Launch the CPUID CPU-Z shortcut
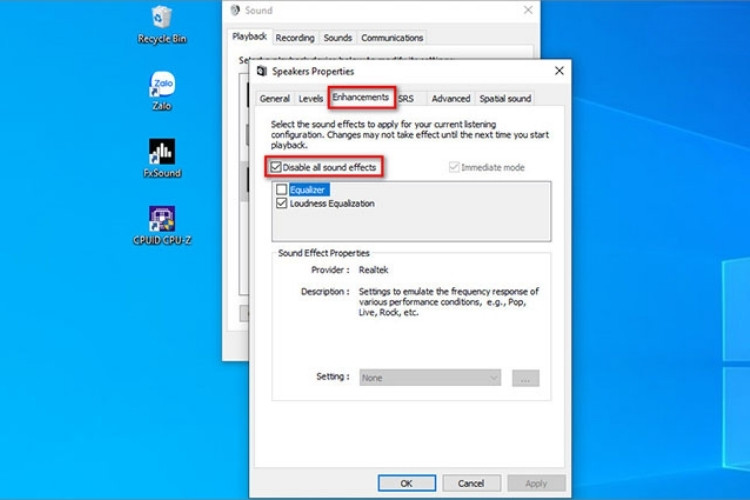This screenshot has height=500, width=750. point(161,219)
